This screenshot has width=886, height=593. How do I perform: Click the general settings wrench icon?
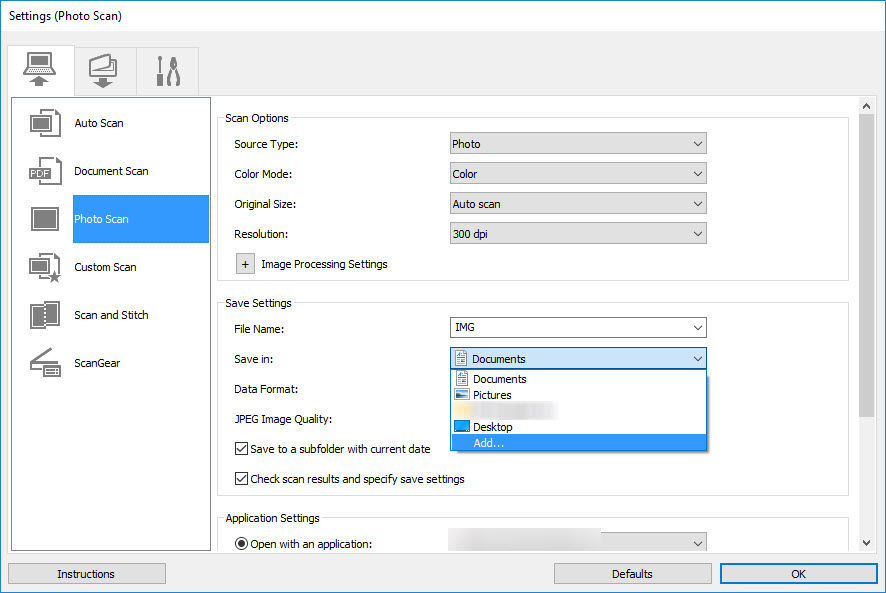coord(167,70)
